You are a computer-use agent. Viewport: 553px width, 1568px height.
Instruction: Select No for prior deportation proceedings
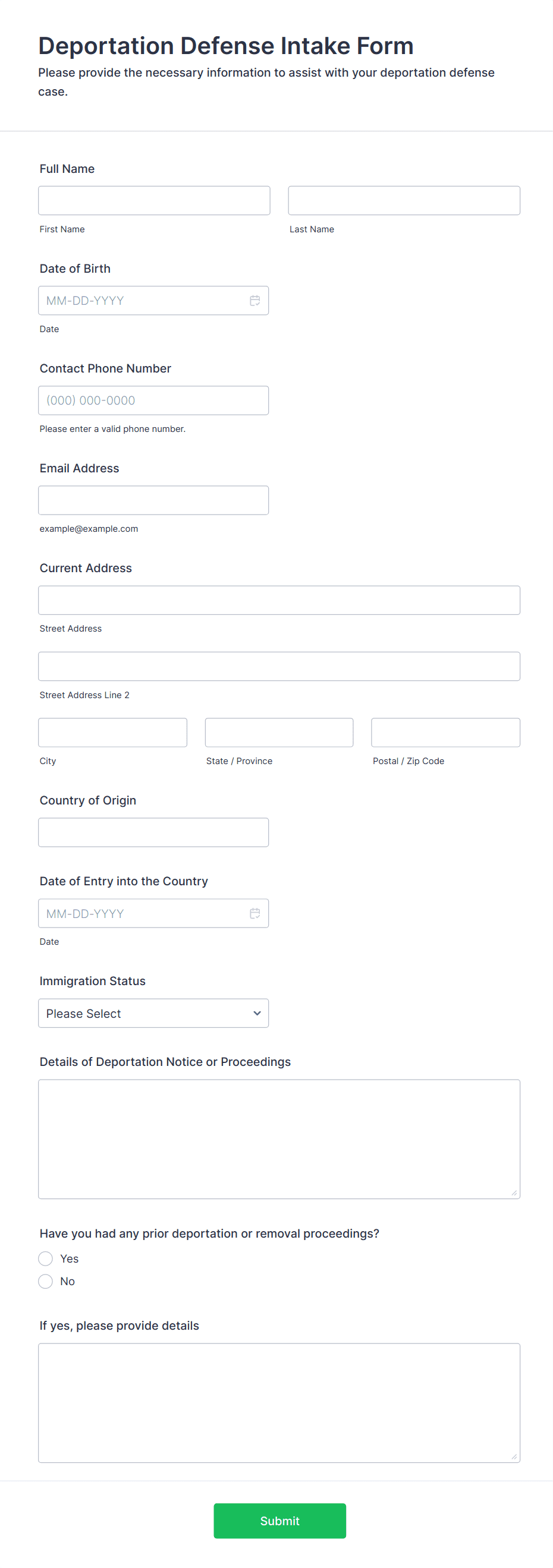point(46,1281)
